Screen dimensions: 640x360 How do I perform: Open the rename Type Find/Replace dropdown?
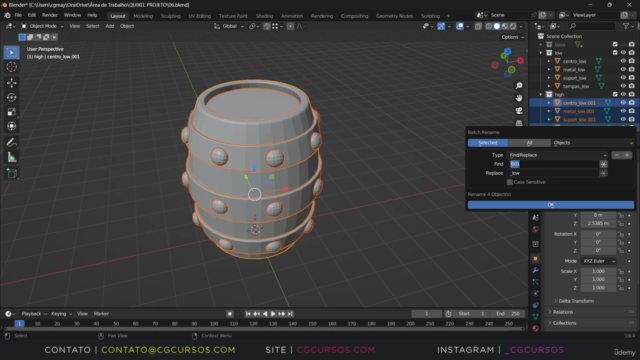[558, 155]
